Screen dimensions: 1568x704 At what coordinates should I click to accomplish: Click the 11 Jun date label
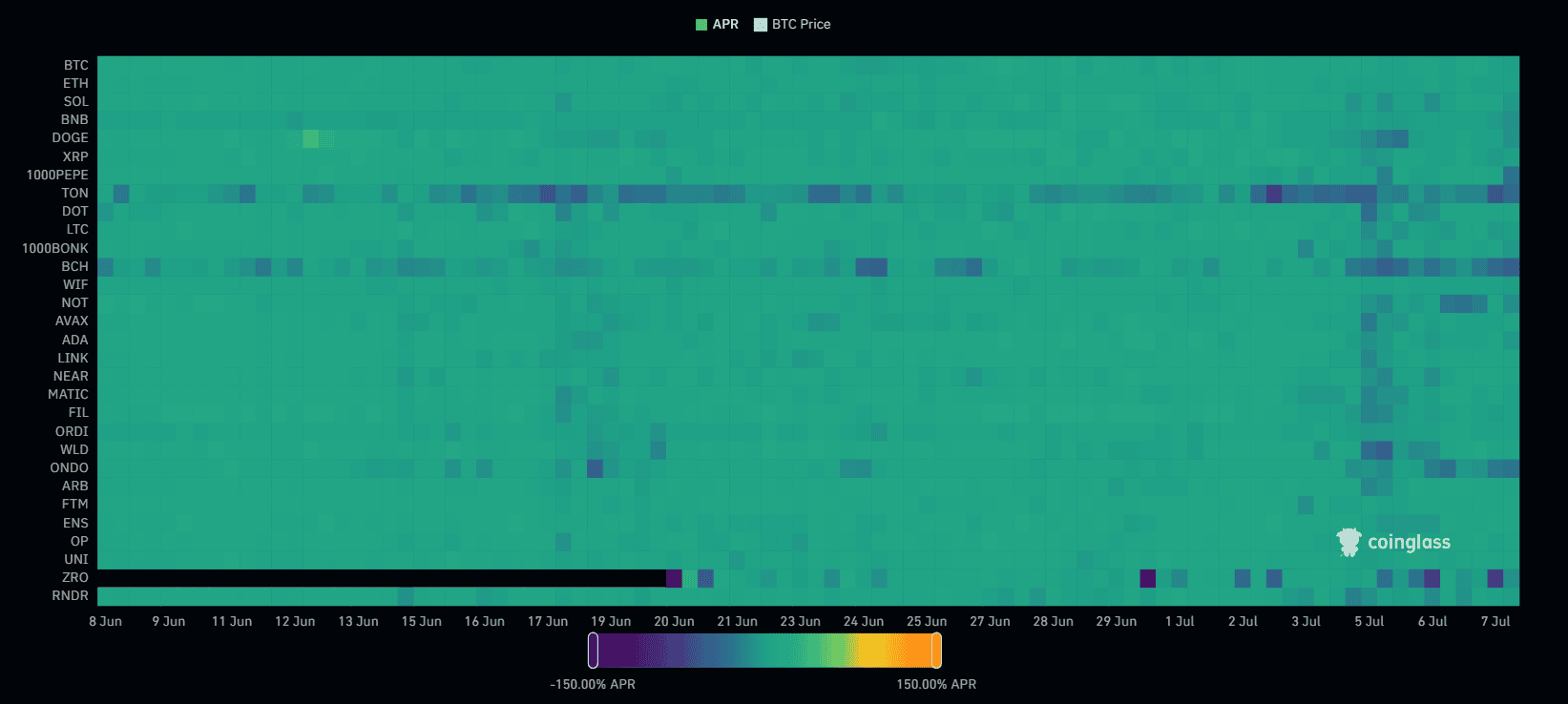tap(232, 621)
